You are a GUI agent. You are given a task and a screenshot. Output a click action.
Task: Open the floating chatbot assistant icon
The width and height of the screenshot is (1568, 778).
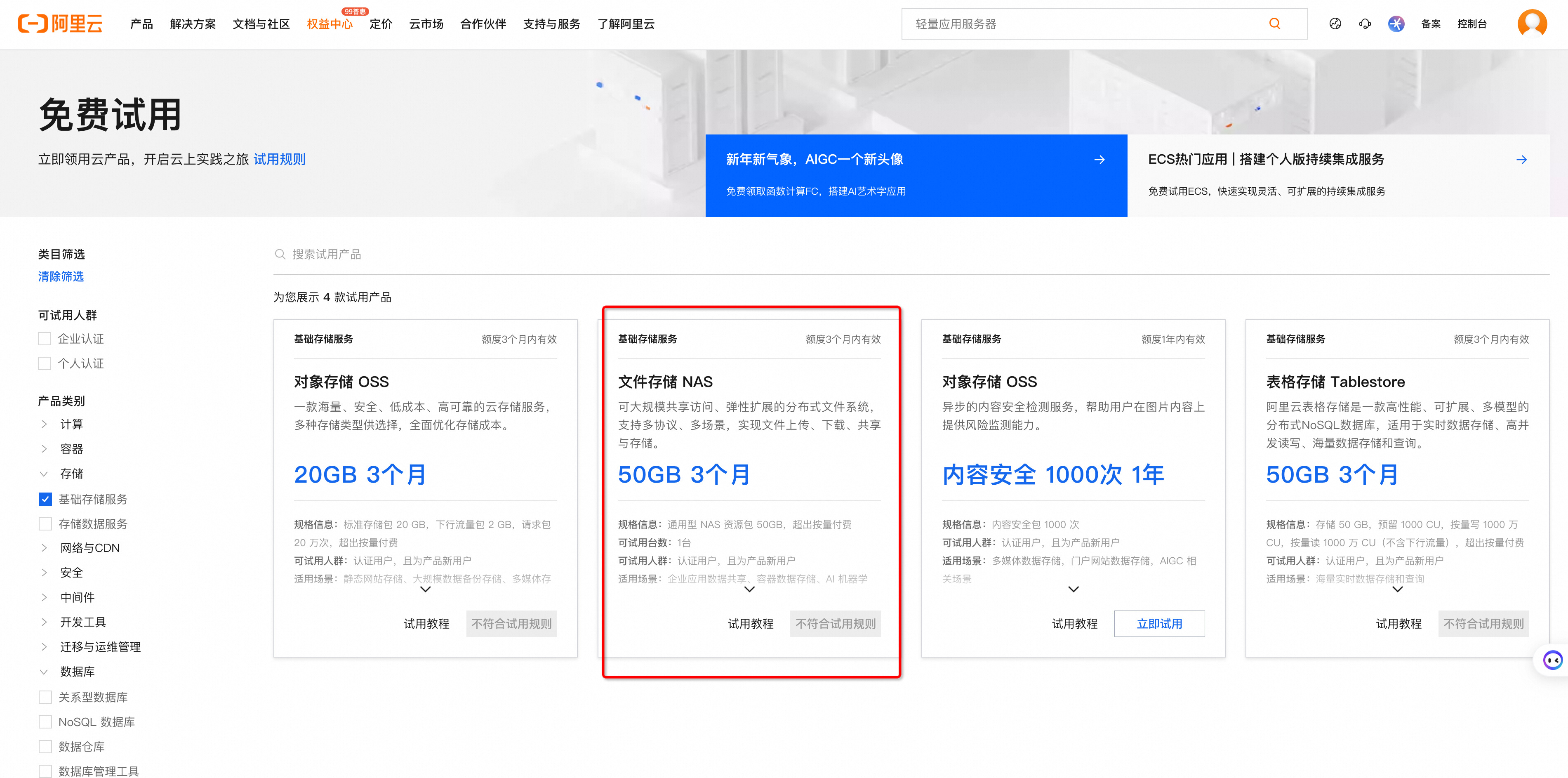[1553, 660]
